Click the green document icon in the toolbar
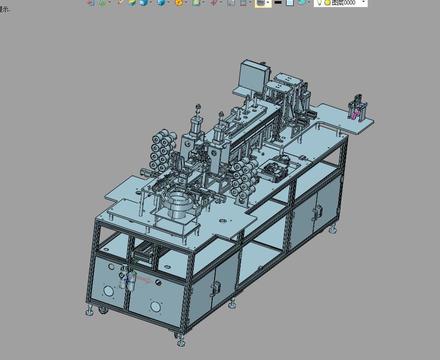This screenshot has width=440, height=360. (x=196, y=3)
